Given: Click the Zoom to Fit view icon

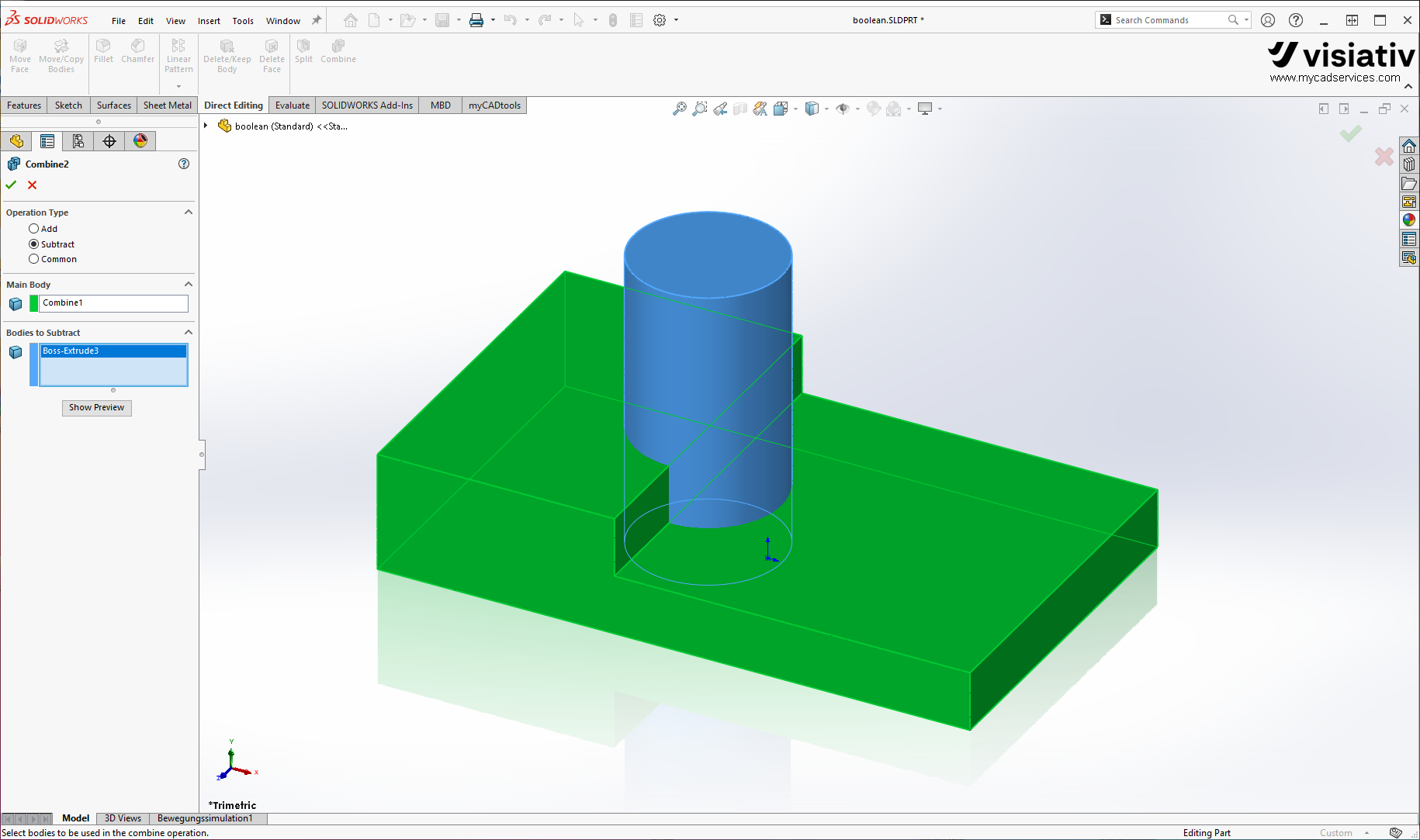Looking at the screenshot, I should coord(679,109).
